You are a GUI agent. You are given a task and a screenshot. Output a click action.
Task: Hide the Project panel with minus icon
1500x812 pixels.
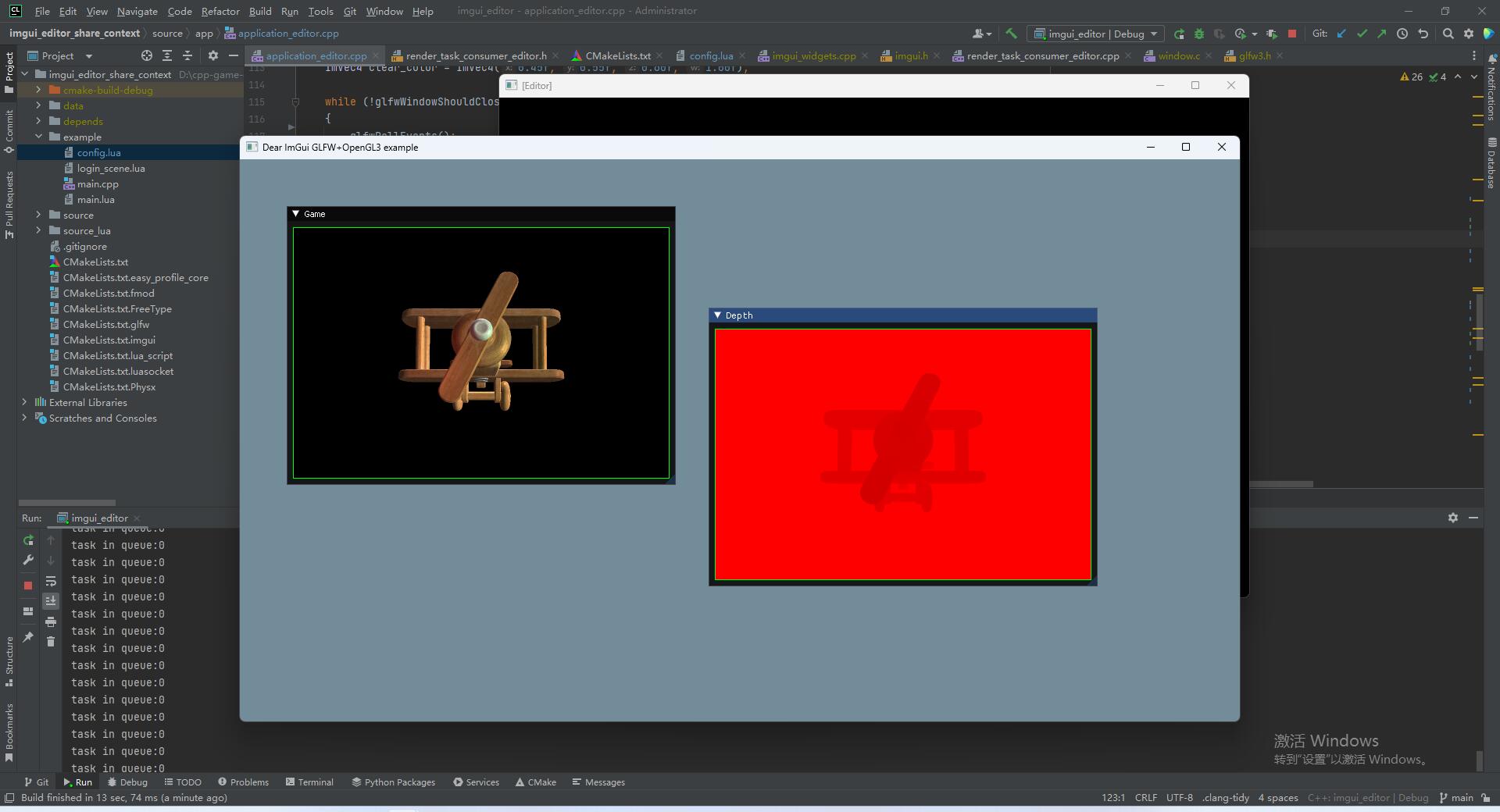[233, 55]
